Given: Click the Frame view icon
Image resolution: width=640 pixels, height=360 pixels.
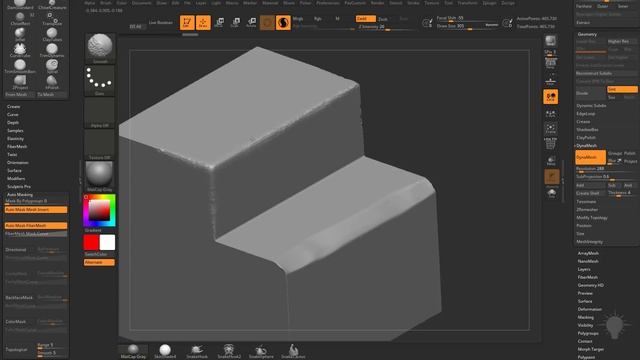Looking at the screenshot, I should (551, 129).
